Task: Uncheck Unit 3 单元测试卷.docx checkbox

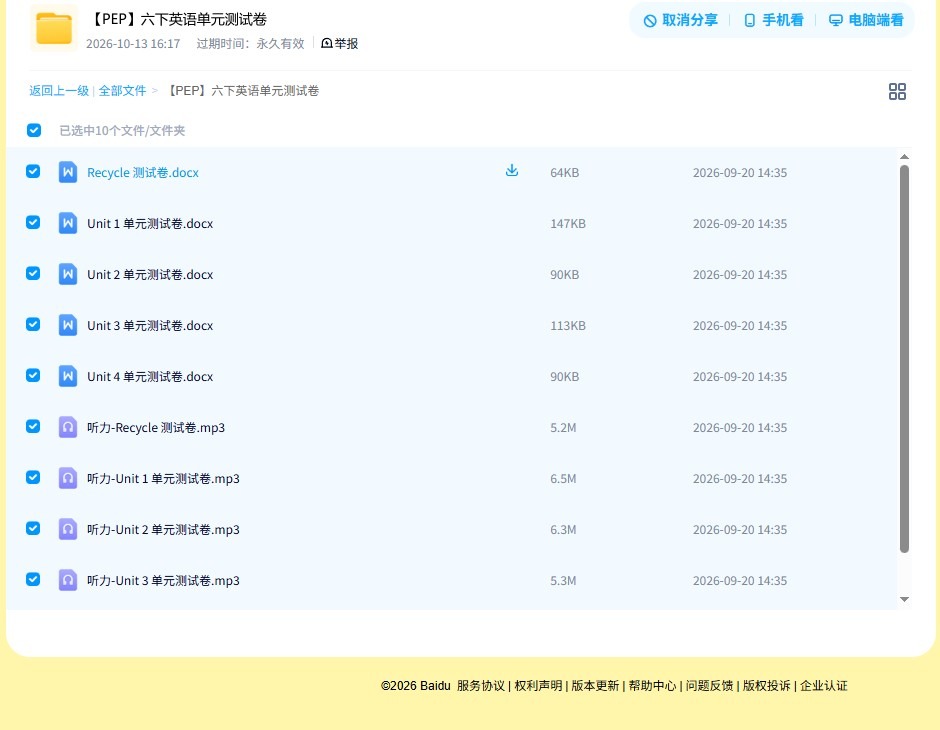Action: point(33,324)
